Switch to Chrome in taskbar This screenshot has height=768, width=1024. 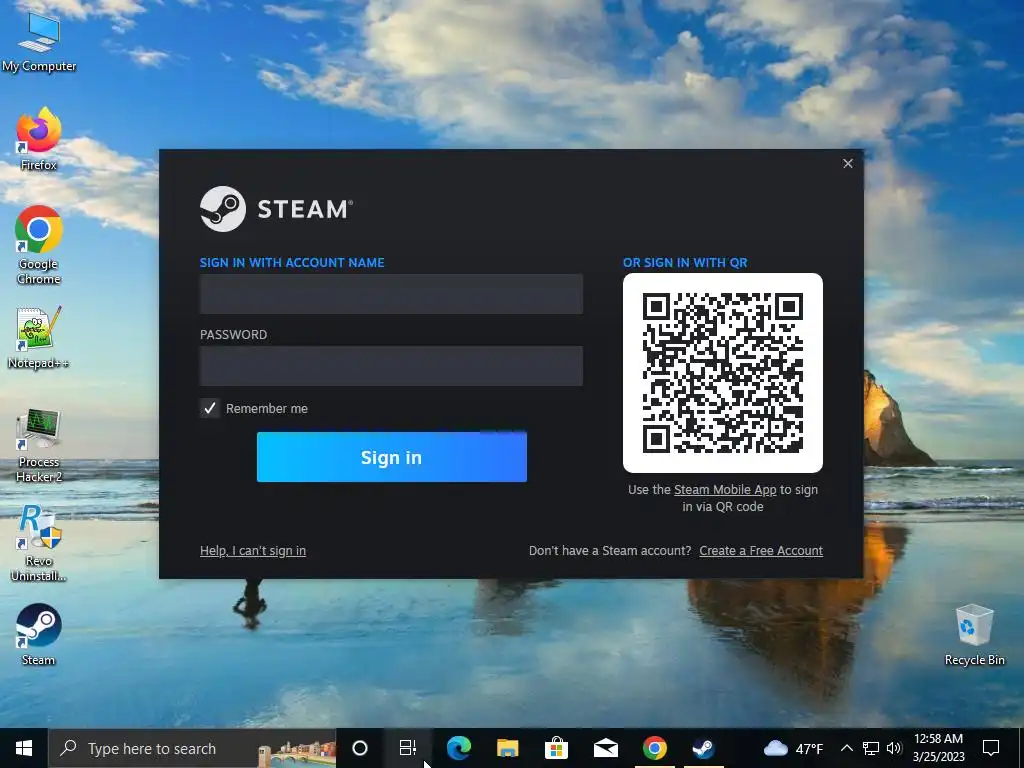tap(654, 748)
